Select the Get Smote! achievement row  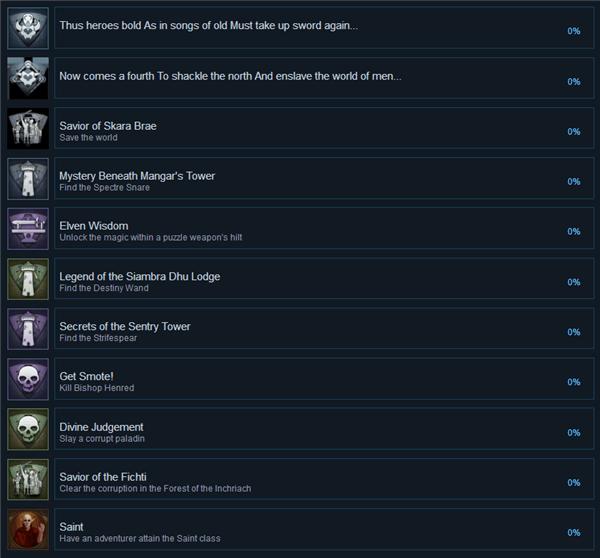[x=324, y=379]
